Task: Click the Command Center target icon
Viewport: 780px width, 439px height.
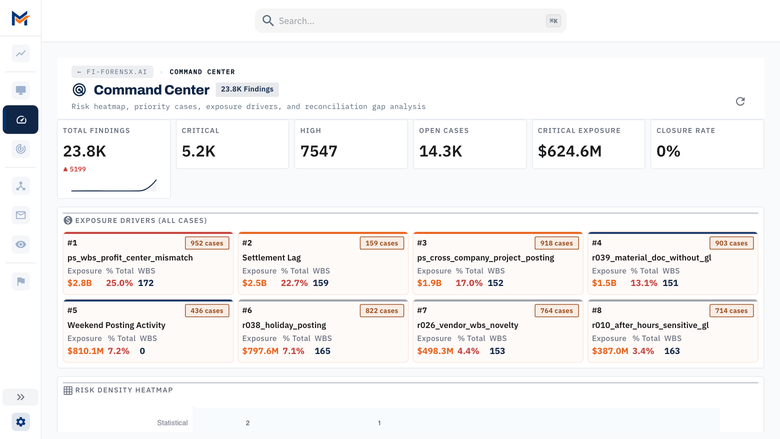Action: (79, 89)
